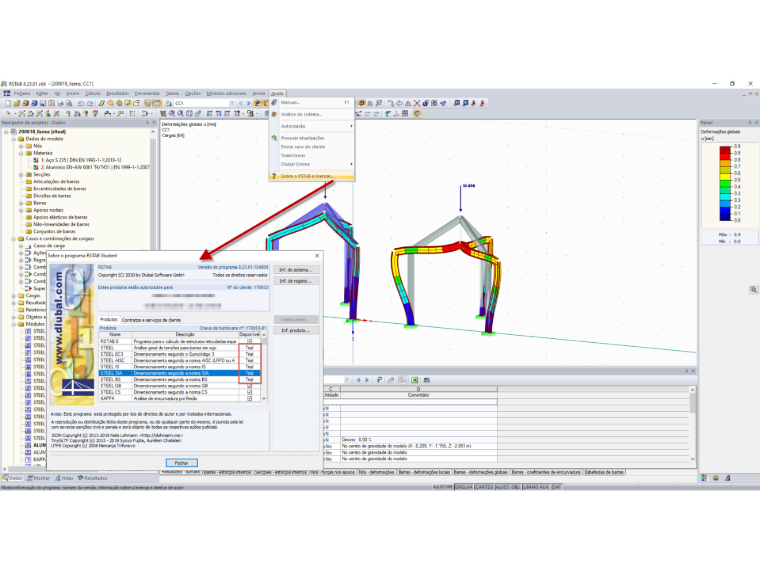The height and width of the screenshot is (570, 760).
Task: Open the Cálculo menu
Action: coord(93,94)
